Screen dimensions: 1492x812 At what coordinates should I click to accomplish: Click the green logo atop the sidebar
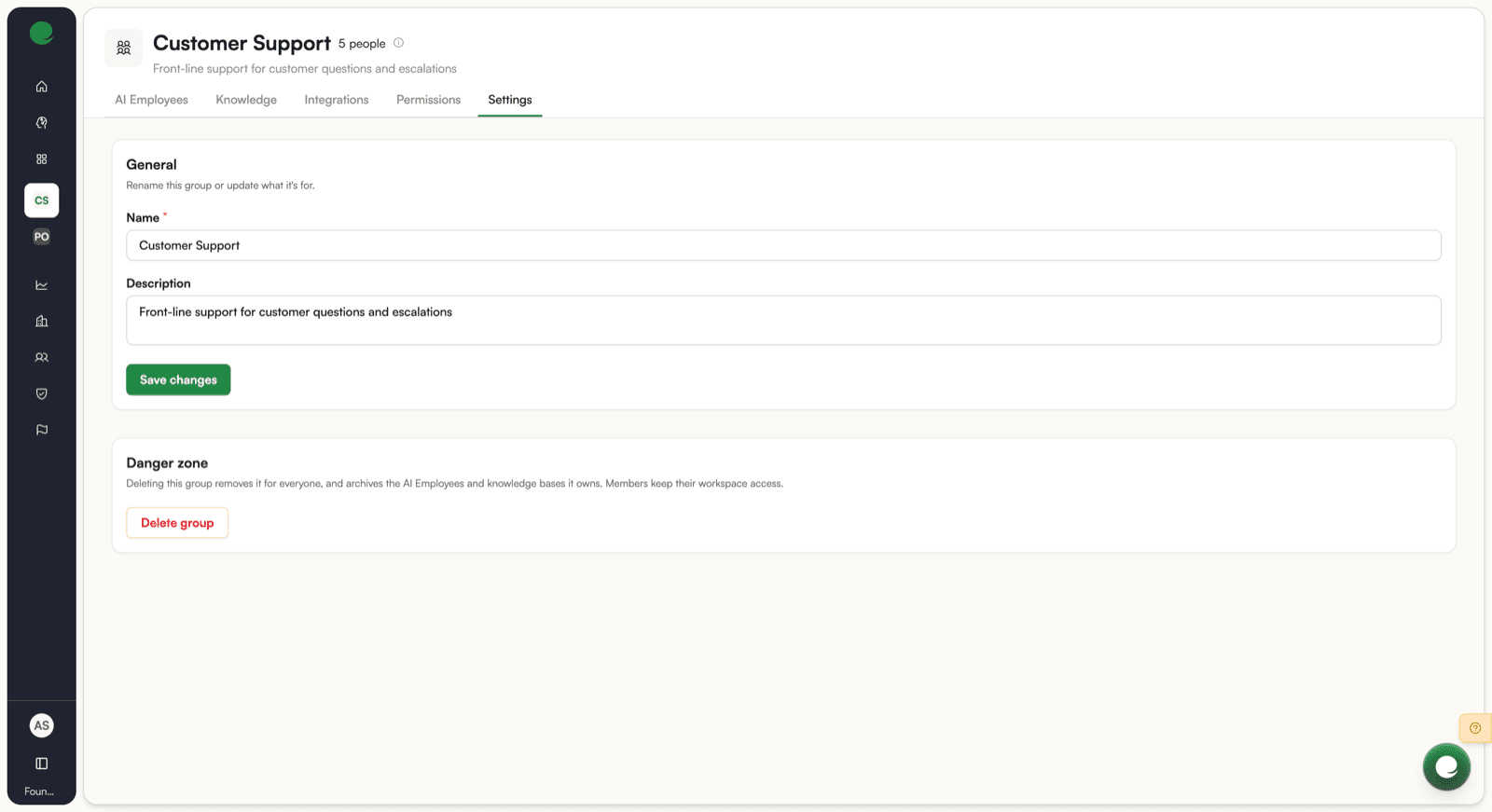42,34
